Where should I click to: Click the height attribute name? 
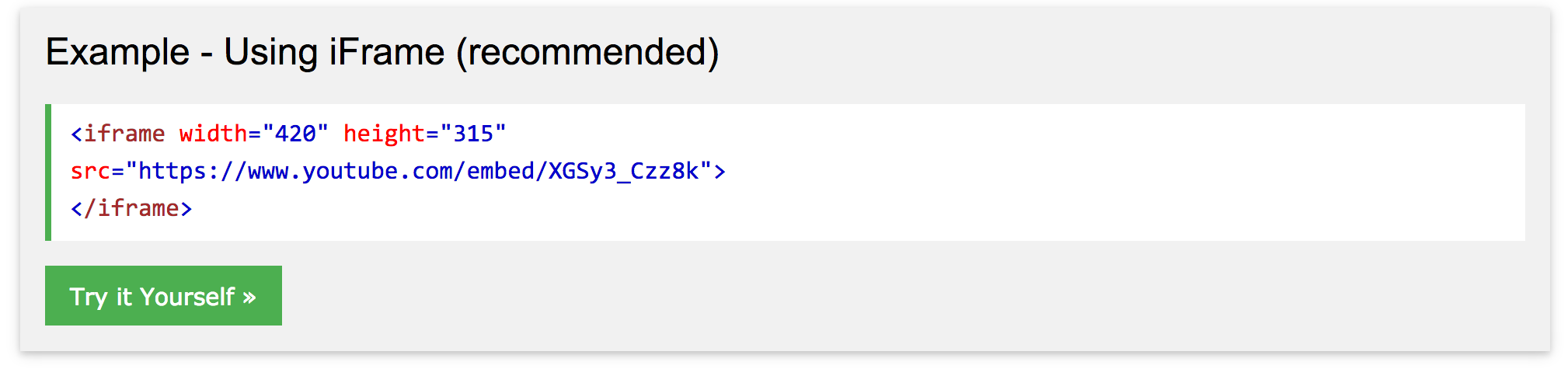pos(384,134)
